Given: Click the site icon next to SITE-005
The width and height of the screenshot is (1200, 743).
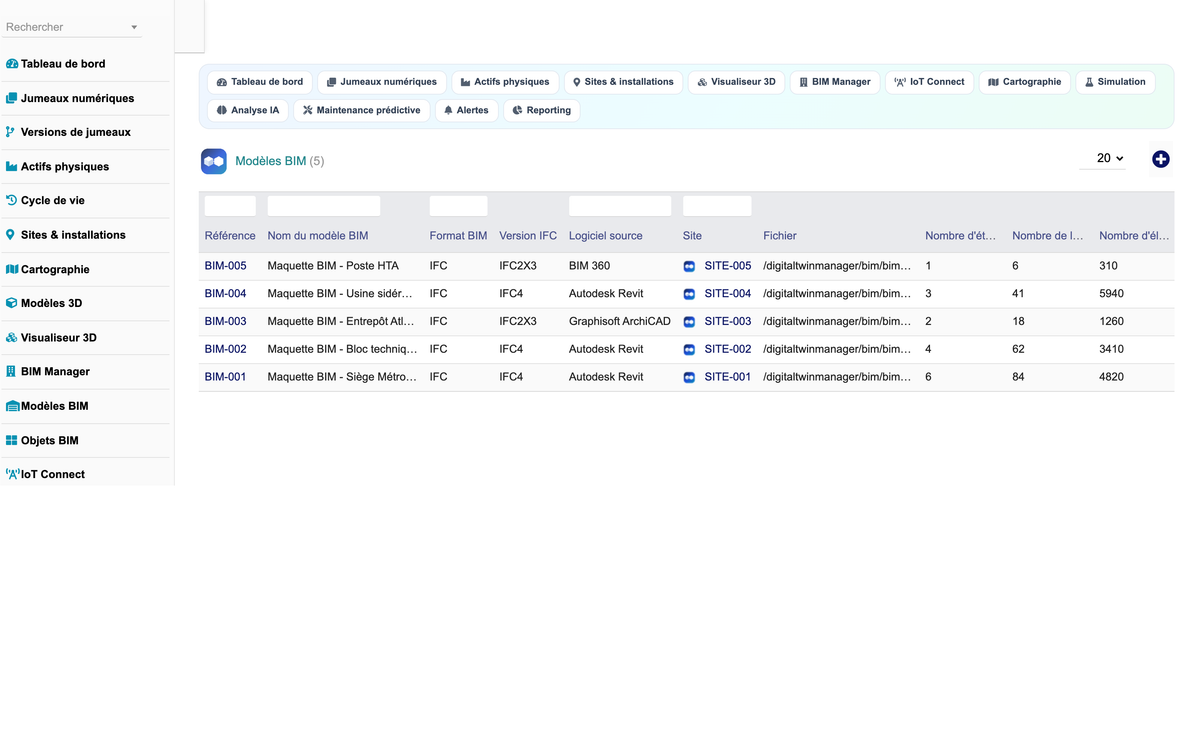Looking at the screenshot, I should click(689, 266).
